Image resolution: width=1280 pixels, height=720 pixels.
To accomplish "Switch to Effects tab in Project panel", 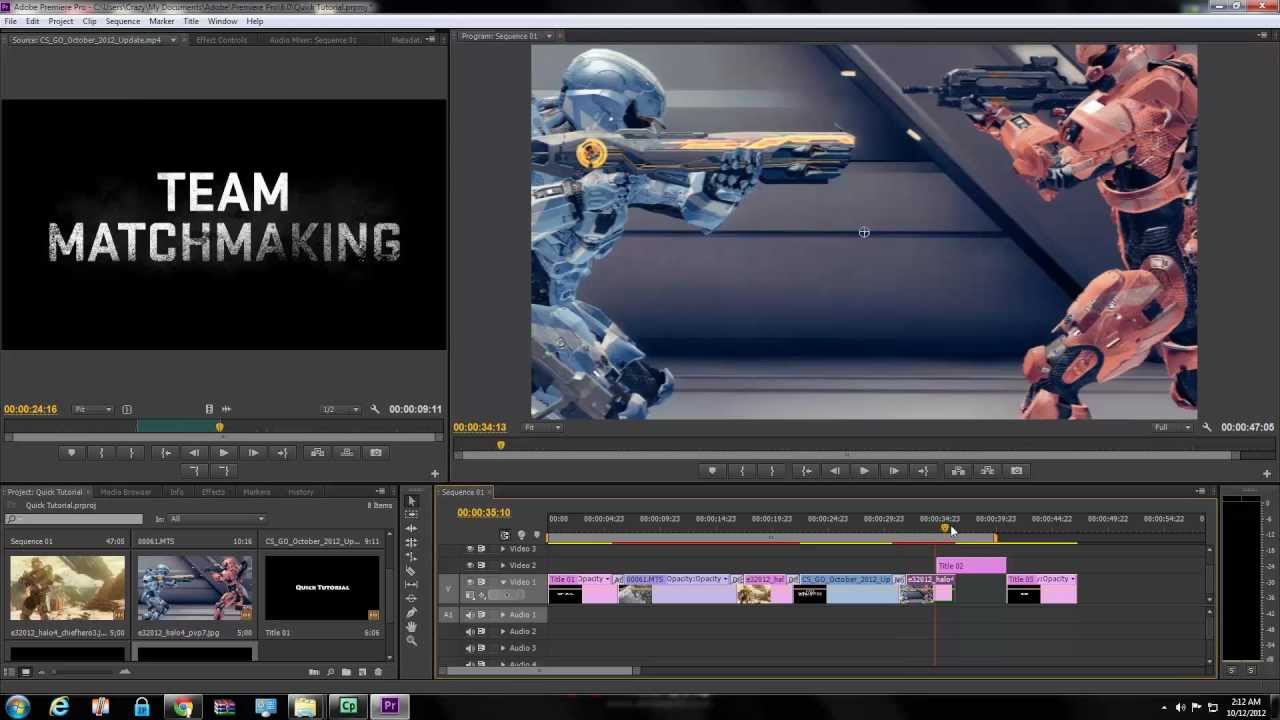I will click(x=213, y=492).
